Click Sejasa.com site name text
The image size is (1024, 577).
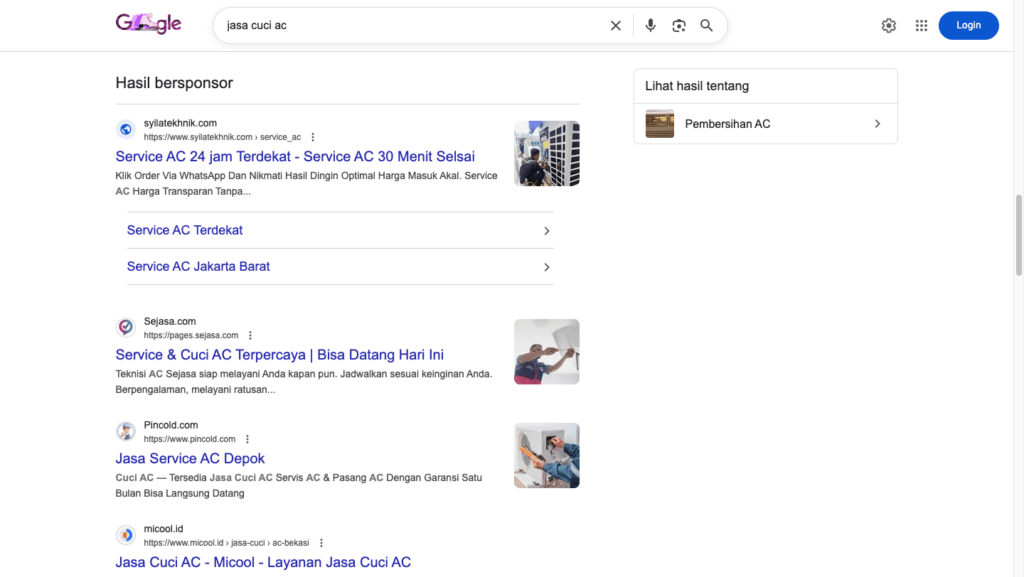(170, 321)
